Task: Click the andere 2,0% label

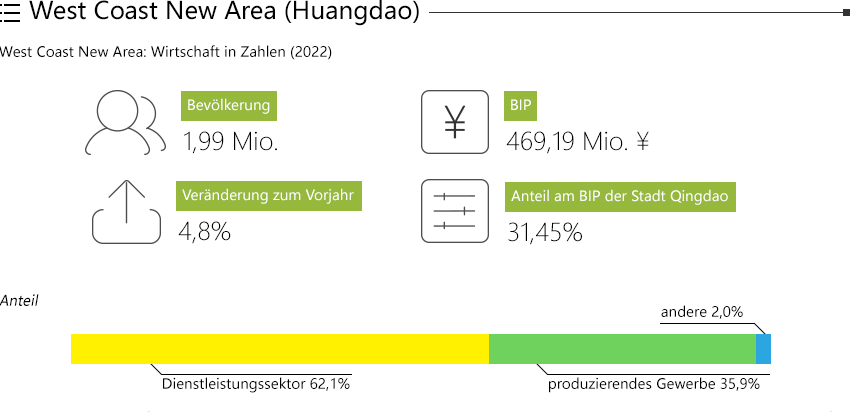Action: [701, 312]
